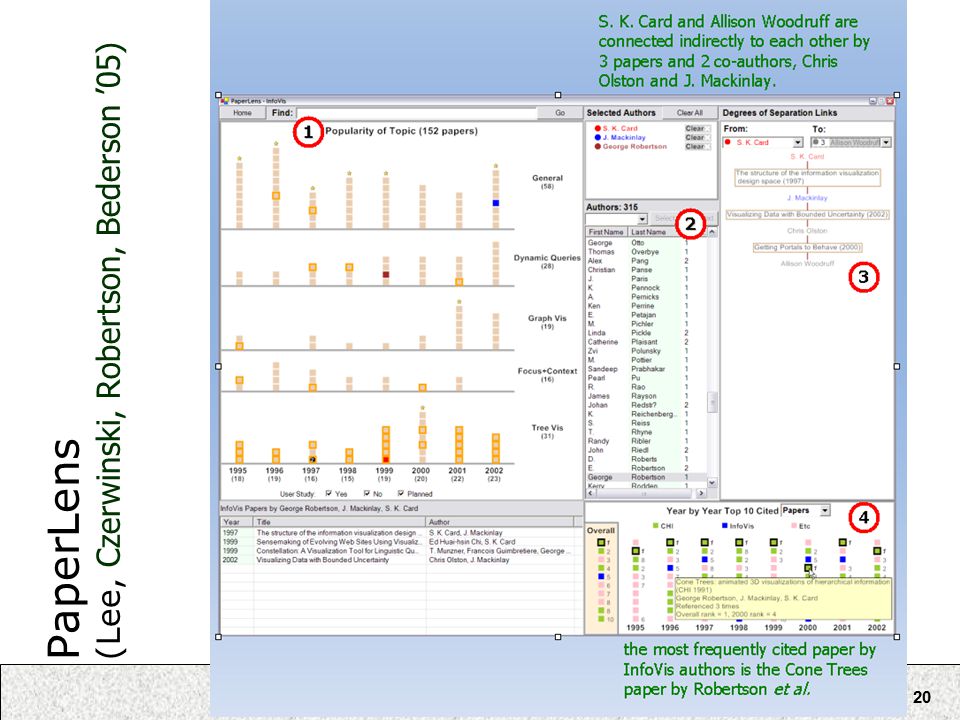
Task: Click red dot beside S. K. Card in Selected Authors
Action: click(x=598, y=129)
